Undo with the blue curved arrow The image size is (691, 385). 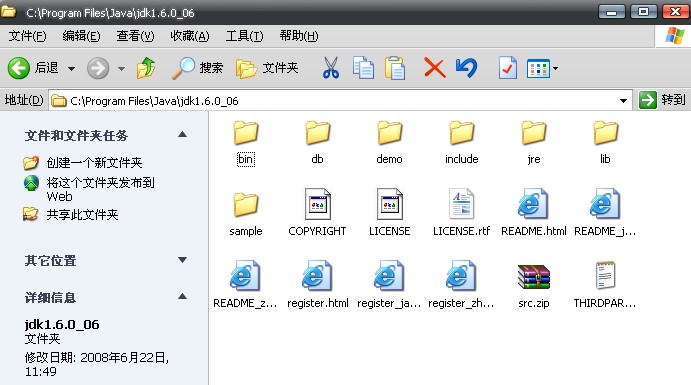467,68
